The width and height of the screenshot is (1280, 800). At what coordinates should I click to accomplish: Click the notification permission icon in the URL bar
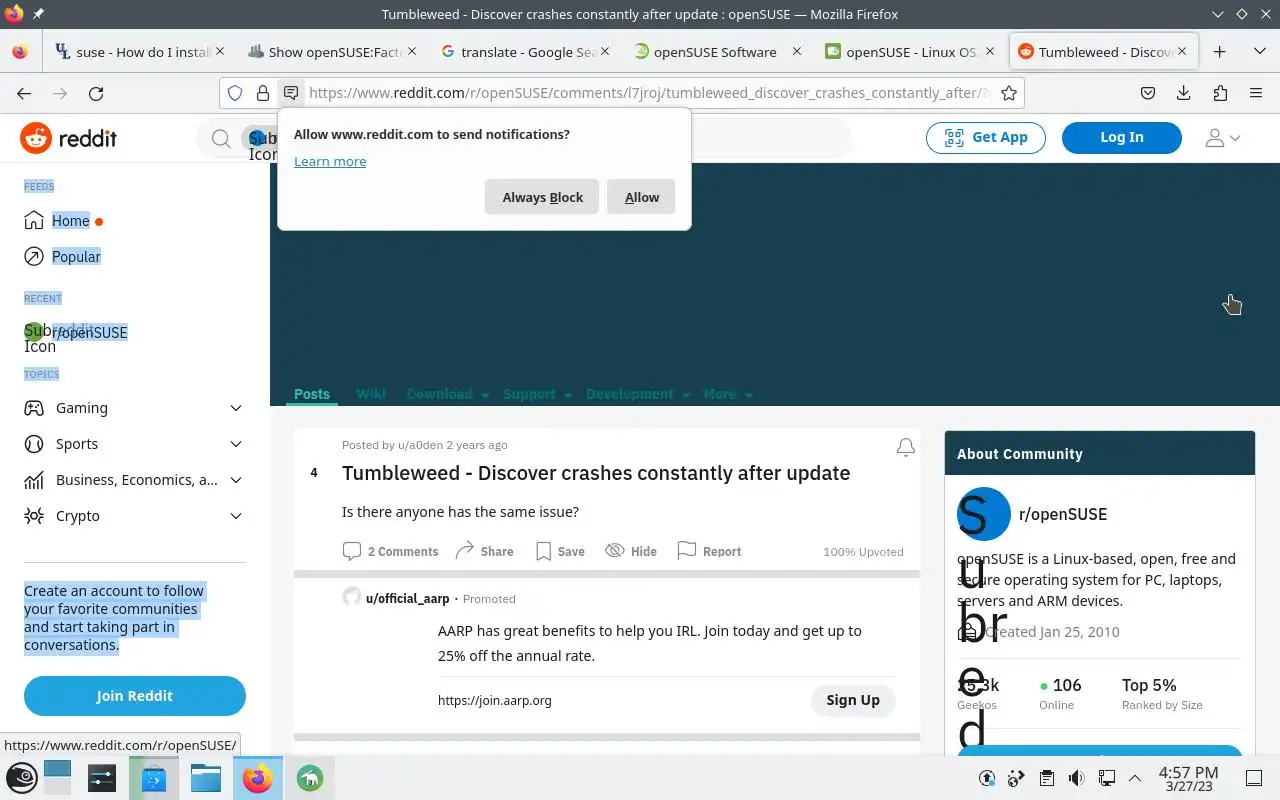pyautogui.click(x=291, y=93)
